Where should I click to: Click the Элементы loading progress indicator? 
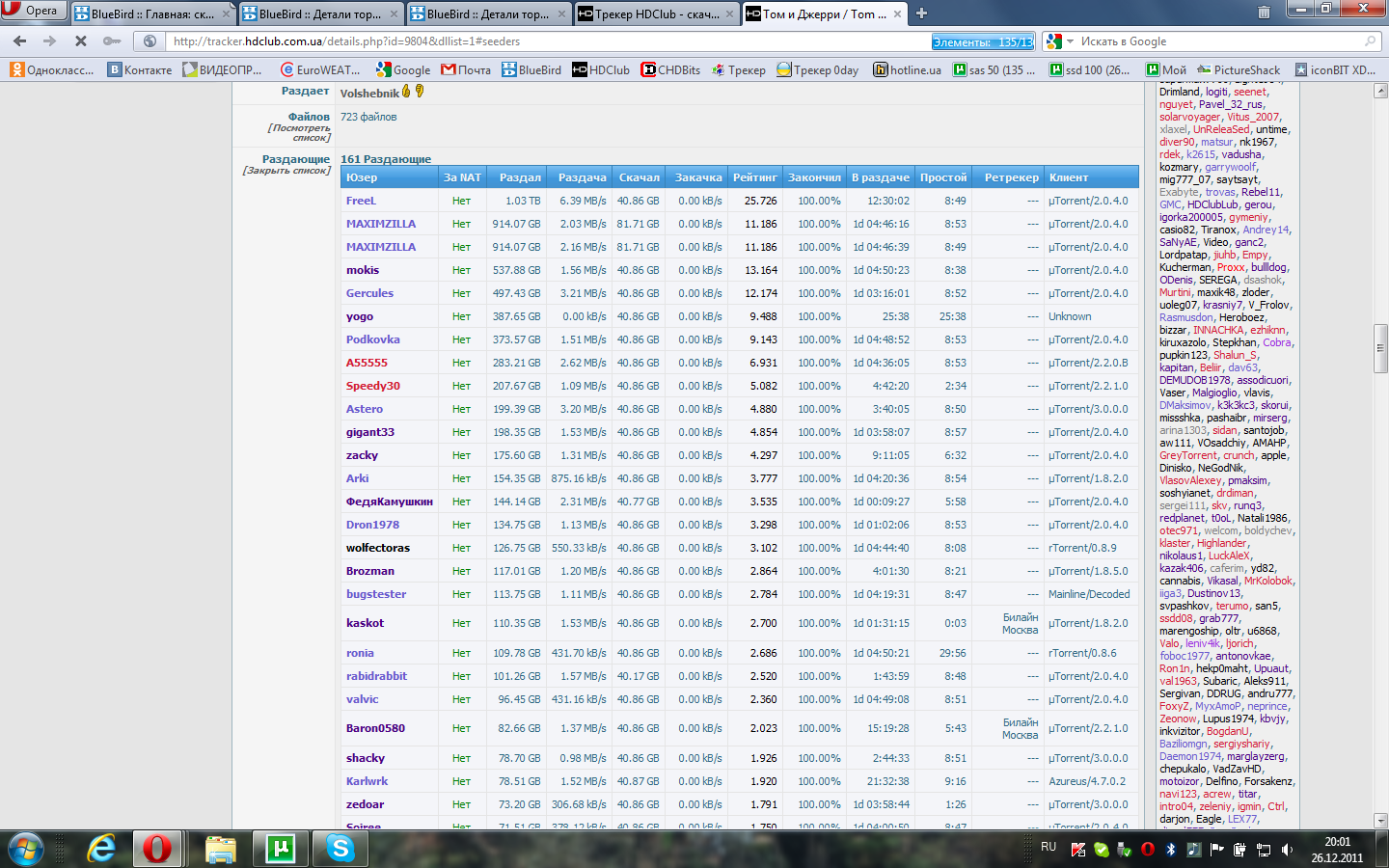click(x=983, y=41)
